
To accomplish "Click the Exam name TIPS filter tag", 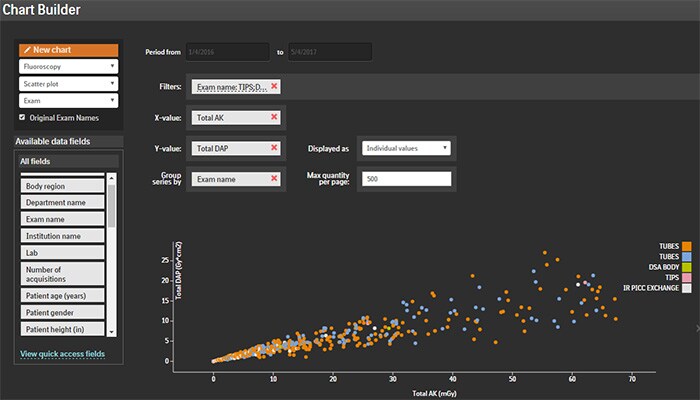I will pyautogui.click(x=236, y=87).
